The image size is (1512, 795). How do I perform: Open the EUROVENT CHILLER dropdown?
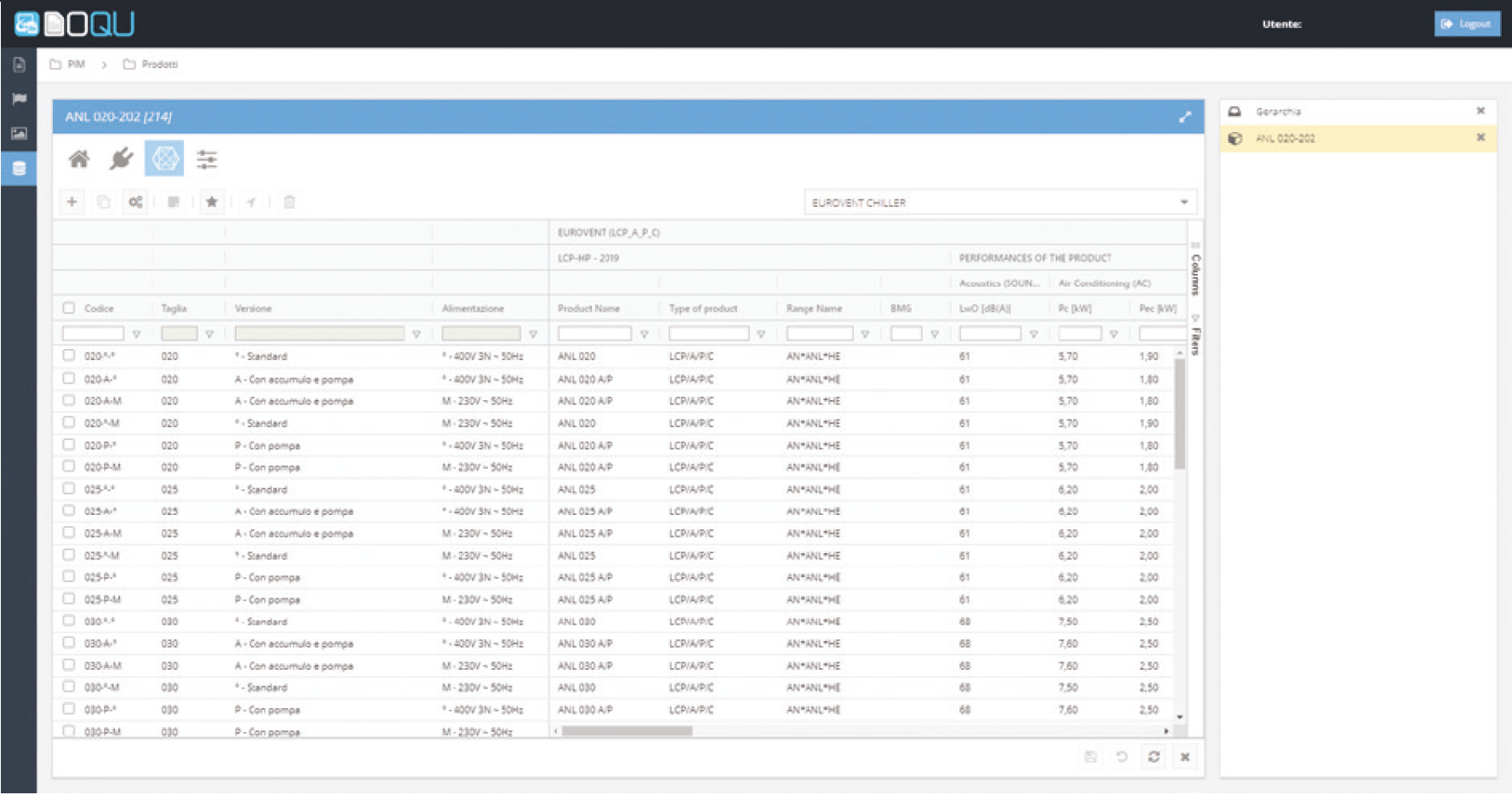pyautogui.click(x=1000, y=203)
